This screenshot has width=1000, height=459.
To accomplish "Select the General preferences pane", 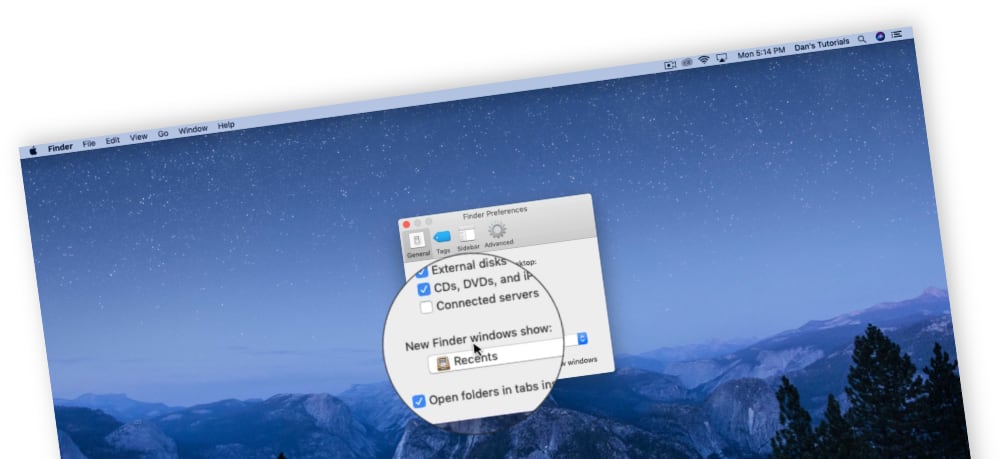I will coord(418,243).
